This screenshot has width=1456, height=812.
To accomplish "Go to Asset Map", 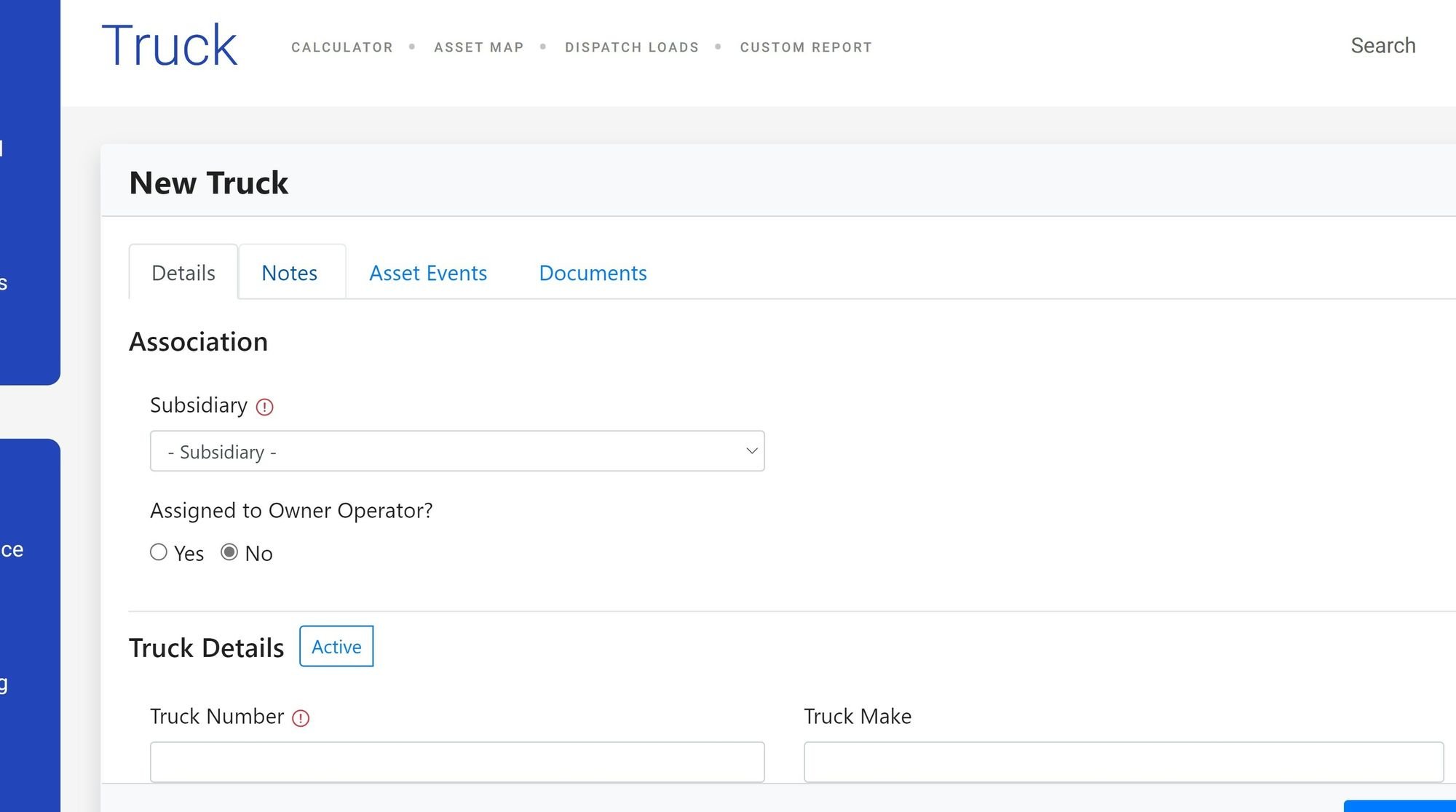I will (479, 47).
